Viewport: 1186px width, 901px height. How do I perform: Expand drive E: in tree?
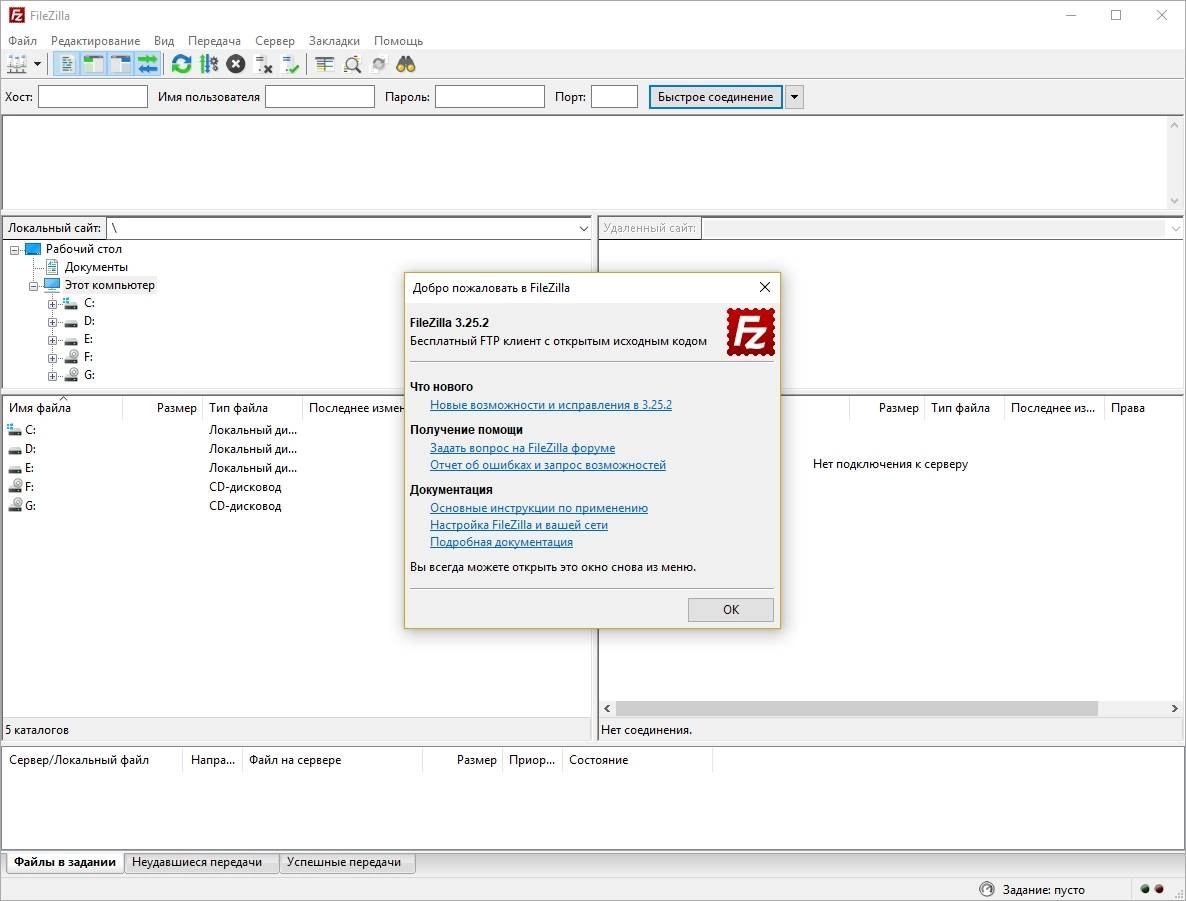(52, 340)
